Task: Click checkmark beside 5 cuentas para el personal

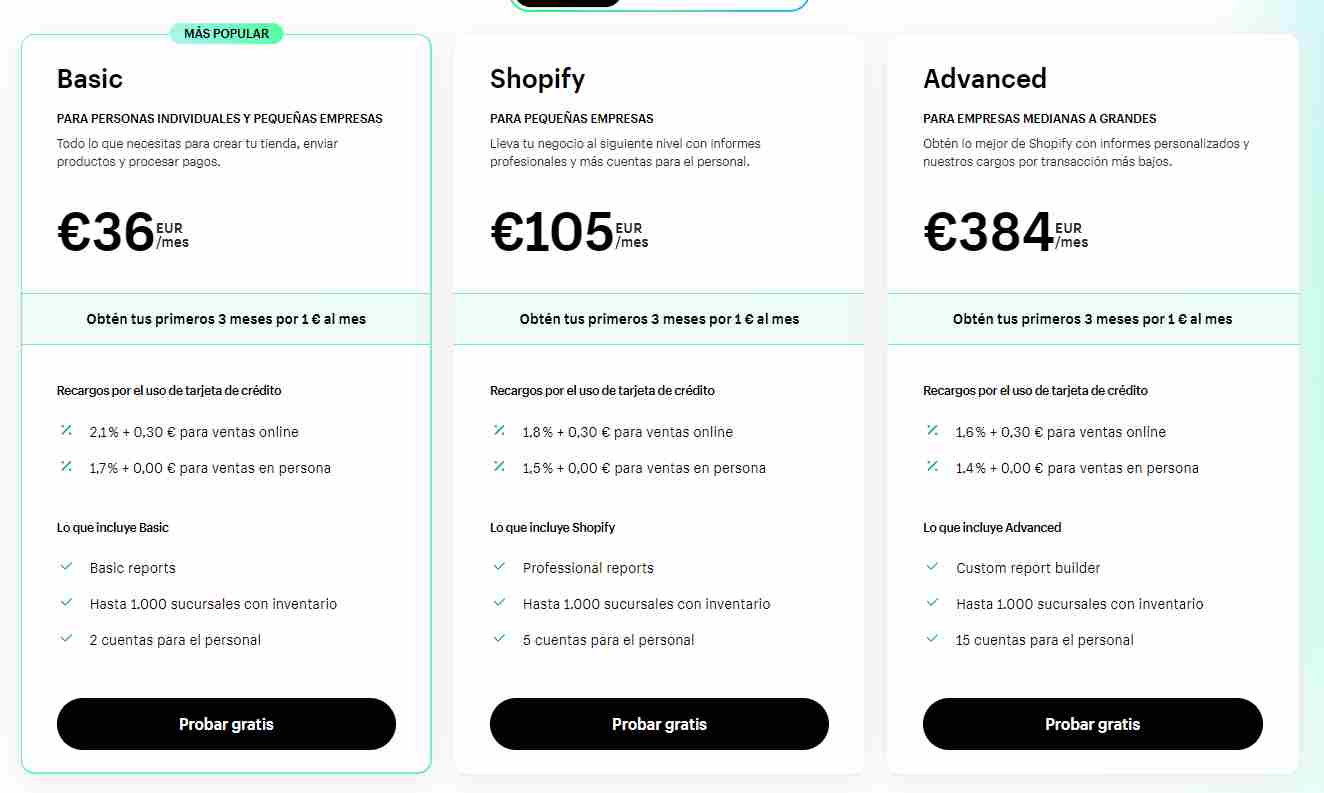Action: point(499,639)
